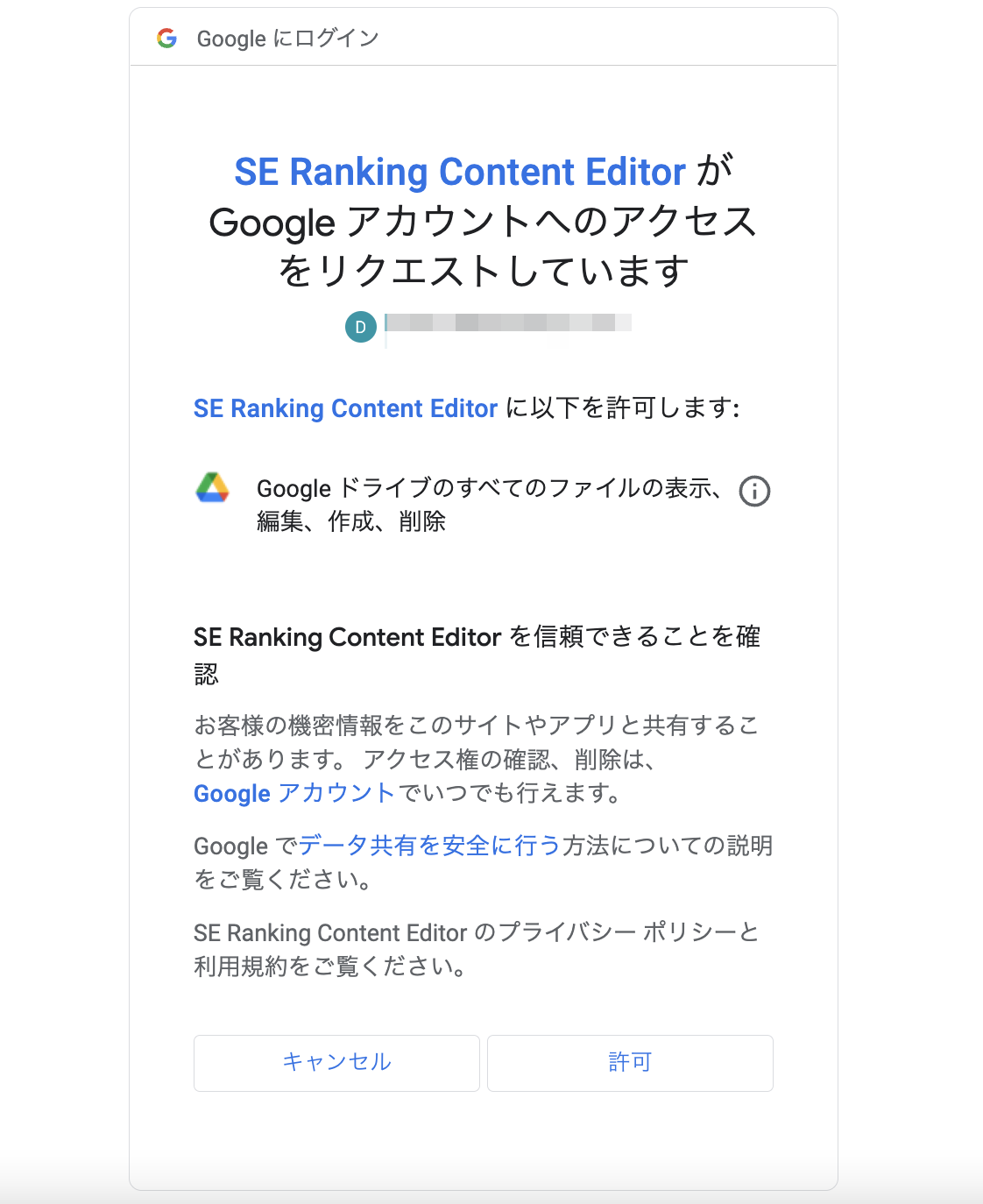Screen dimensions: 983x1204
Task: Click the blurred account email address
Action: coord(508,323)
